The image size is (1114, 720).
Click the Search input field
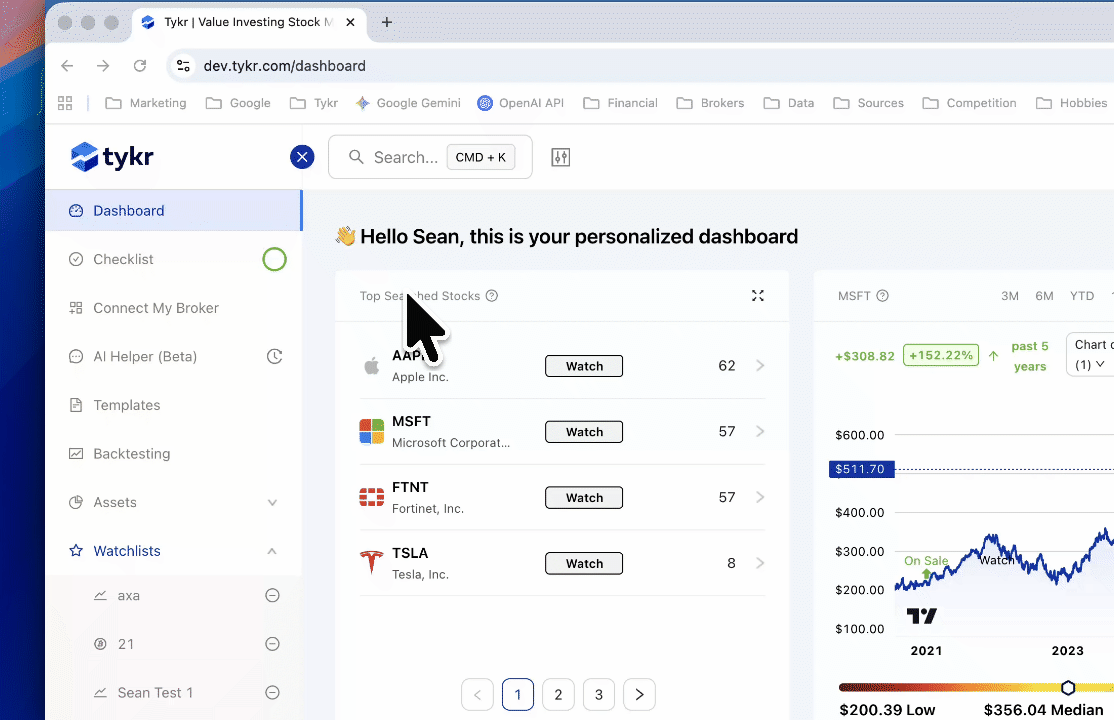click(x=405, y=157)
